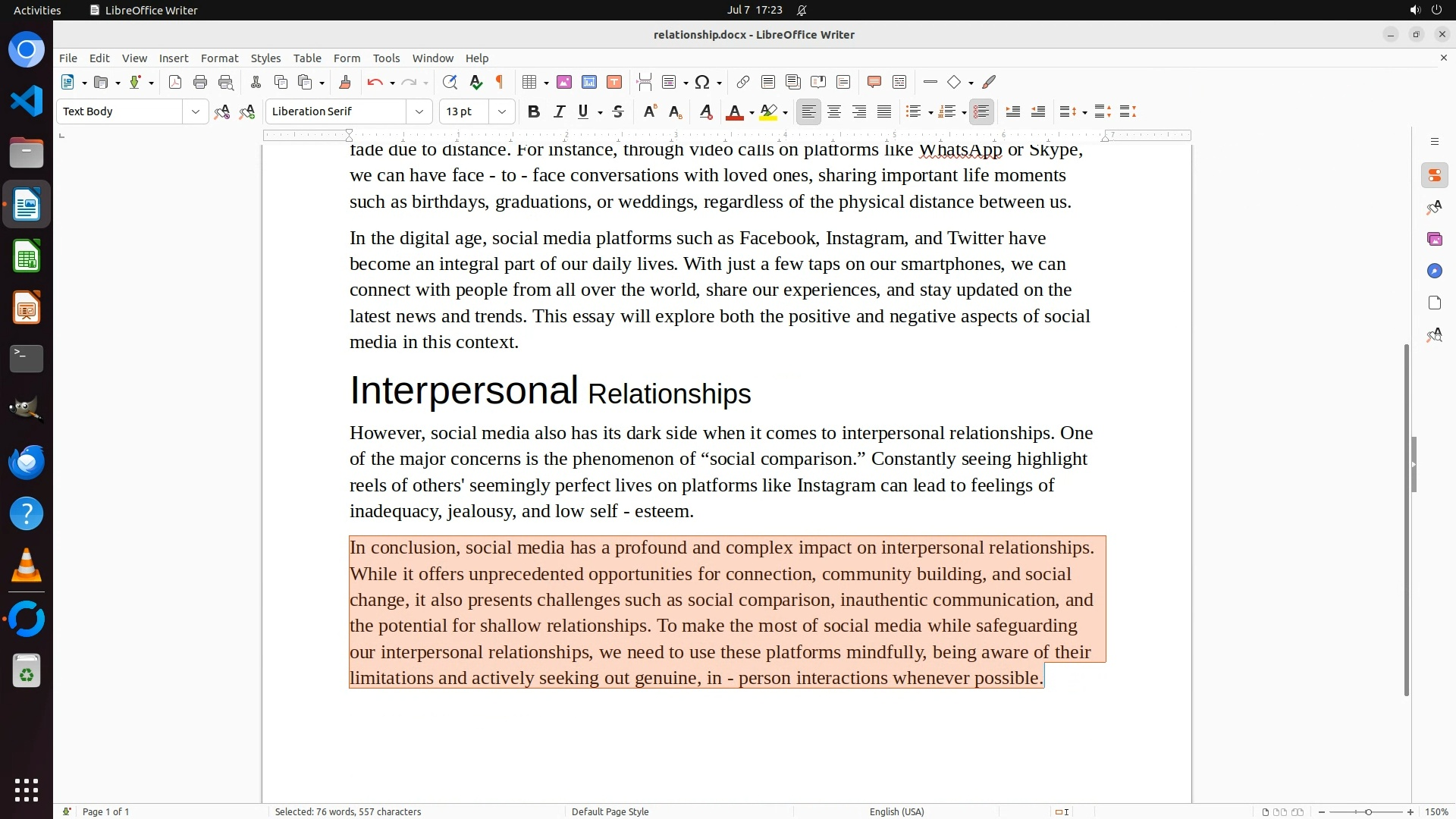Click the Insert Special Character omega icon
The width and height of the screenshot is (1456, 819).
pyautogui.click(x=702, y=82)
